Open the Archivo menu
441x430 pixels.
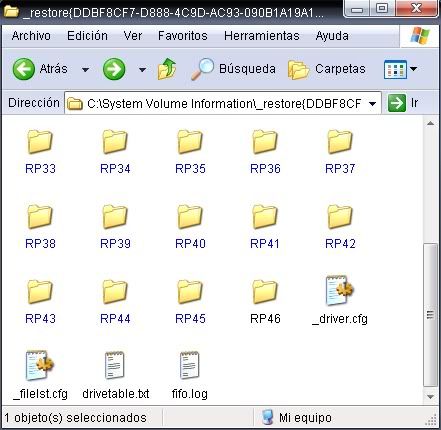tap(31, 36)
